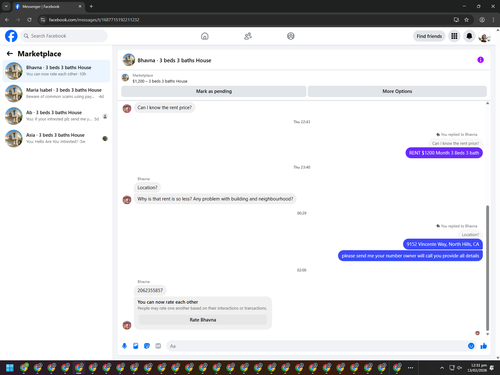The image size is (500, 375).
Task: Click Mark as pending button
Action: coord(214,91)
